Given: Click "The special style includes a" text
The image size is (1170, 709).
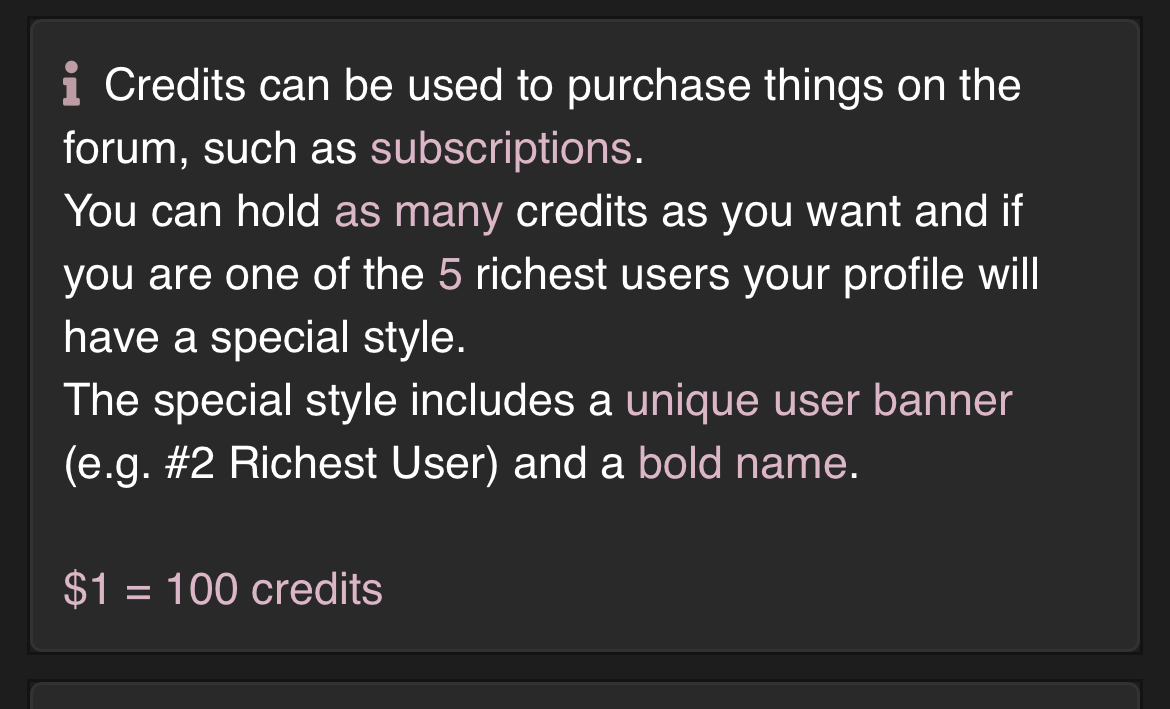Looking at the screenshot, I should (338, 401).
